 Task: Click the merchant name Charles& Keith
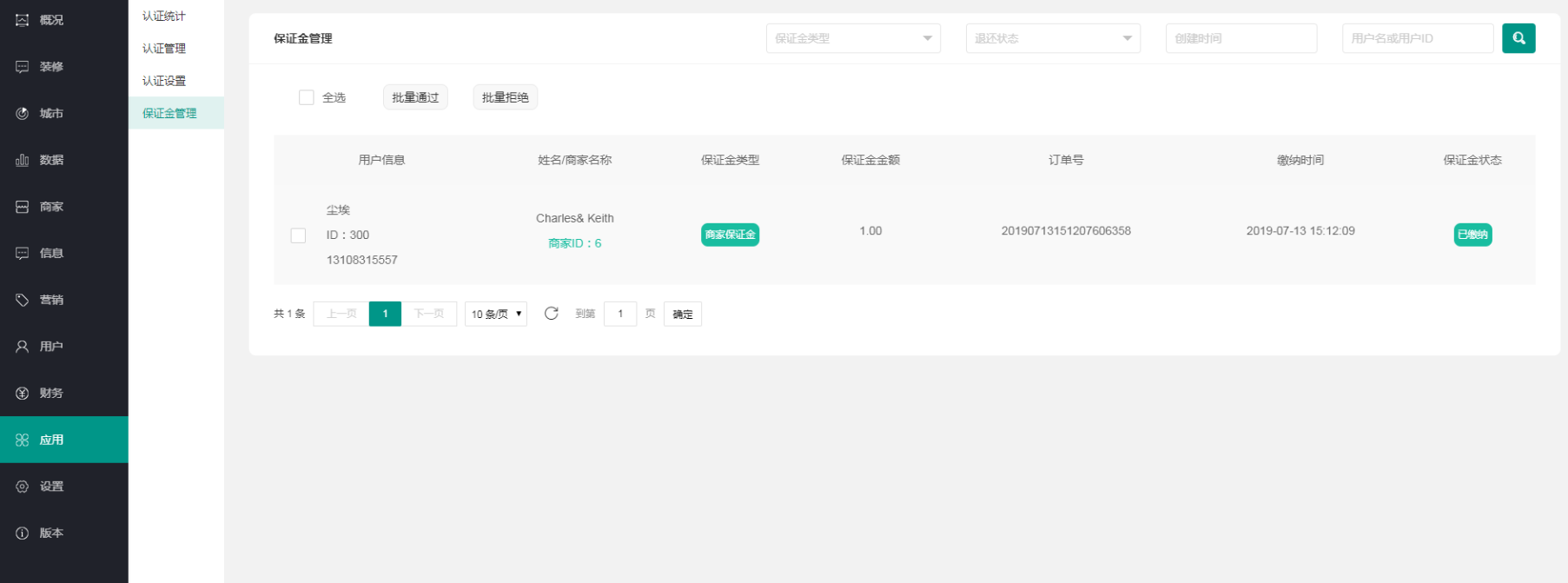pos(575,218)
